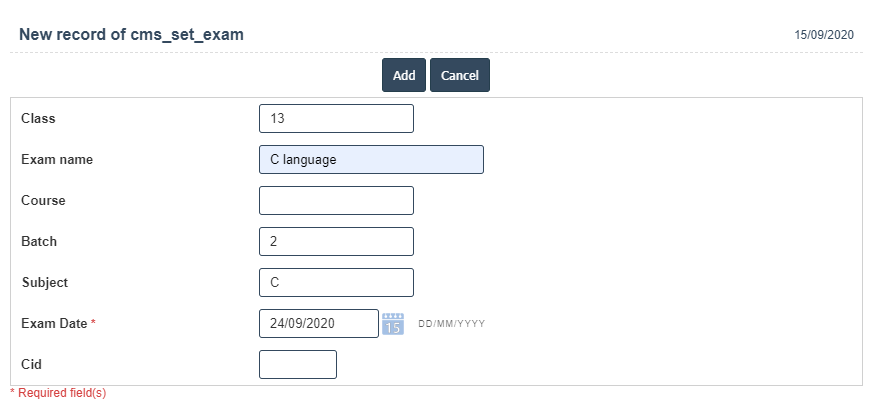Click the Cid label text
The height and width of the screenshot is (413, 873).
tap(31, 364)
